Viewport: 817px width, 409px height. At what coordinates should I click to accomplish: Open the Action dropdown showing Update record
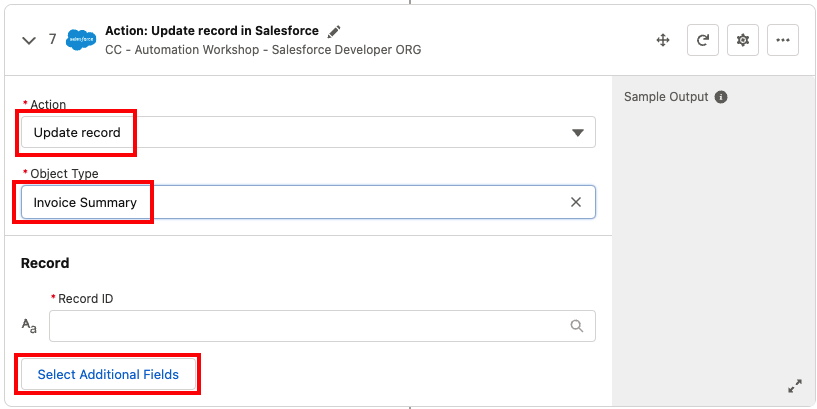300,132
